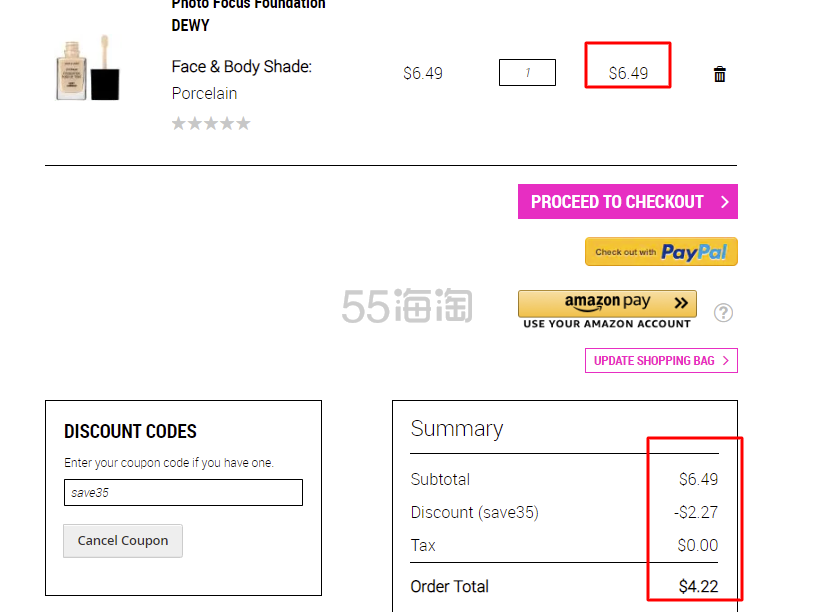
Task: Click the chevron on Update Shopping Bag
Action: [x=726, y=360]
